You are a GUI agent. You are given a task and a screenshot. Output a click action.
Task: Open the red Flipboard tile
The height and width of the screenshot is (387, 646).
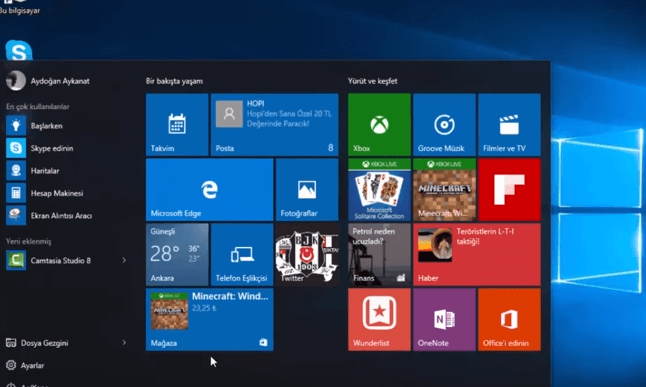pos(509,190)
